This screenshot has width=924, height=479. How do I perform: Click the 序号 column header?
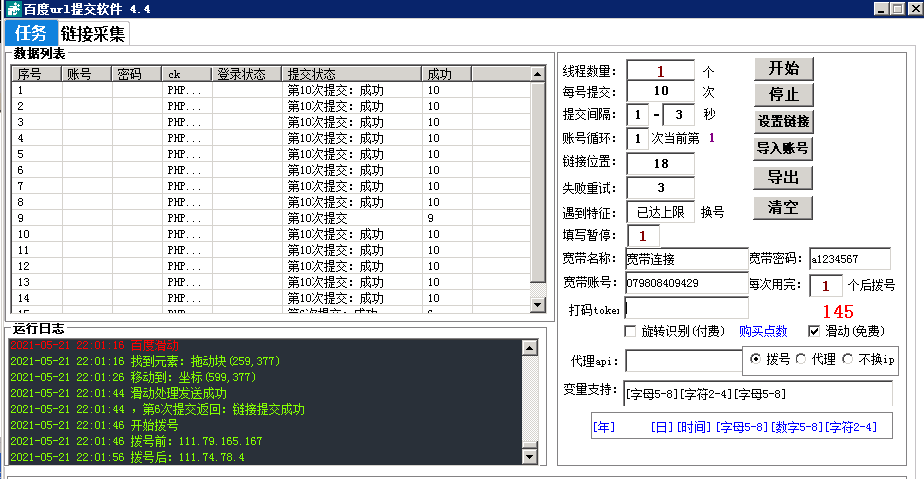pos(37,74)
